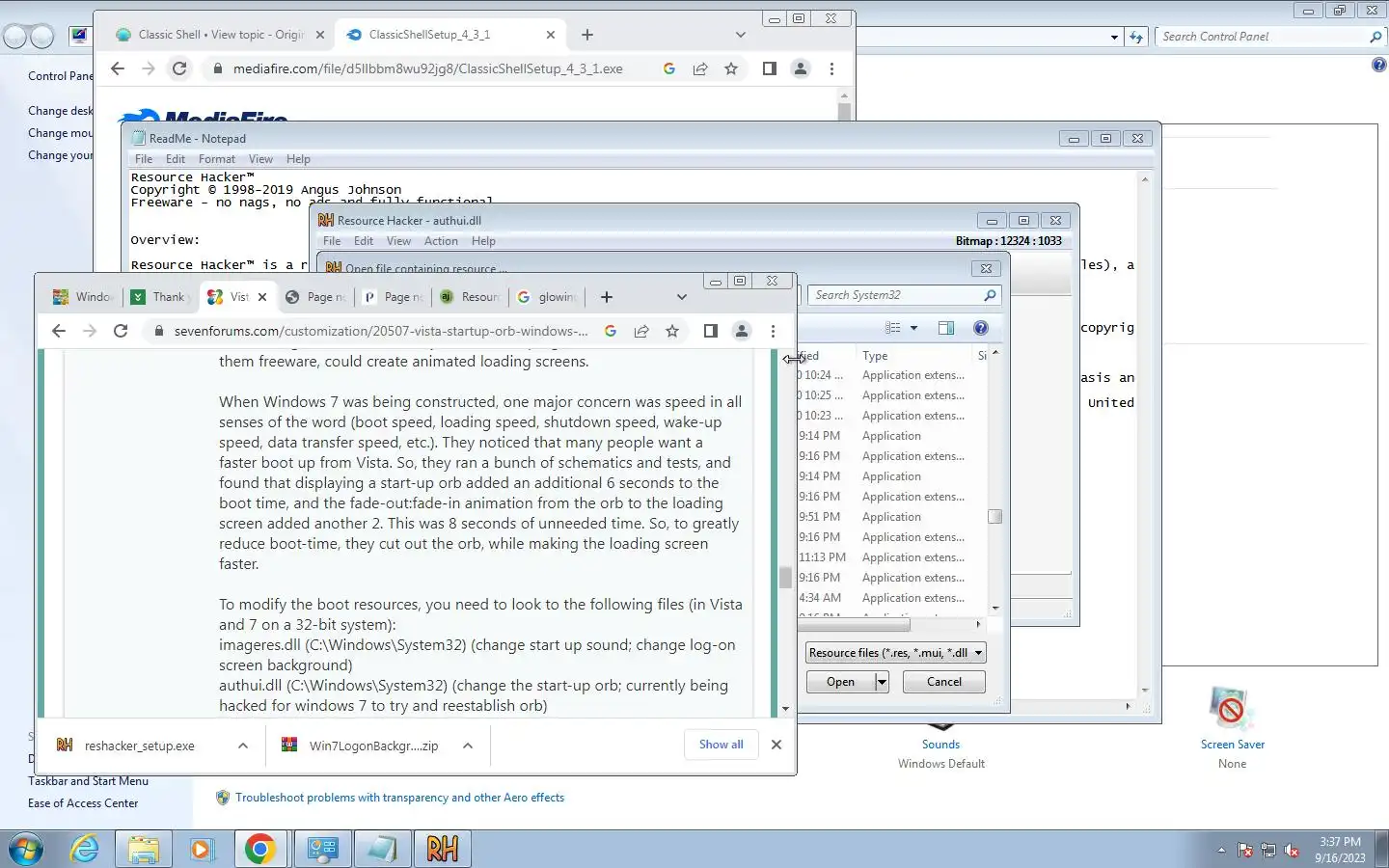Reload the MediaFire page in back Chrome window
The width and height of the screenshot is (1389, 868).
tap(179, 68)
